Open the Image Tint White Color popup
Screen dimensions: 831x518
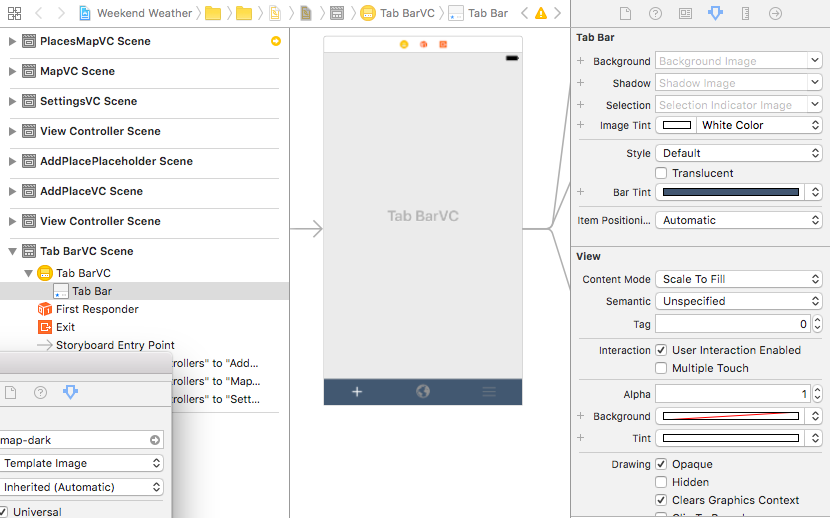click(x=759, y=125)
